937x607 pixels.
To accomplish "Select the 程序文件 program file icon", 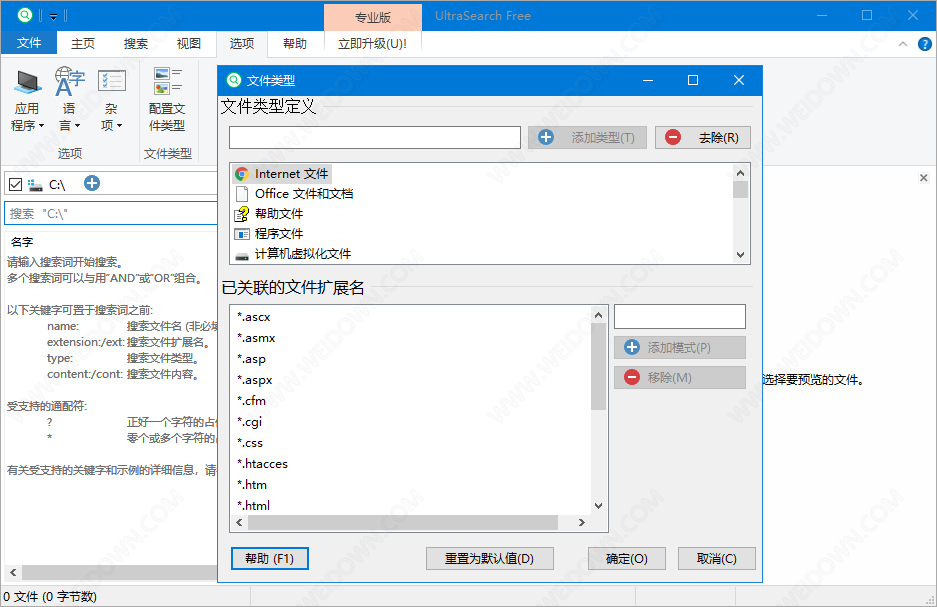I will point(241,234).
